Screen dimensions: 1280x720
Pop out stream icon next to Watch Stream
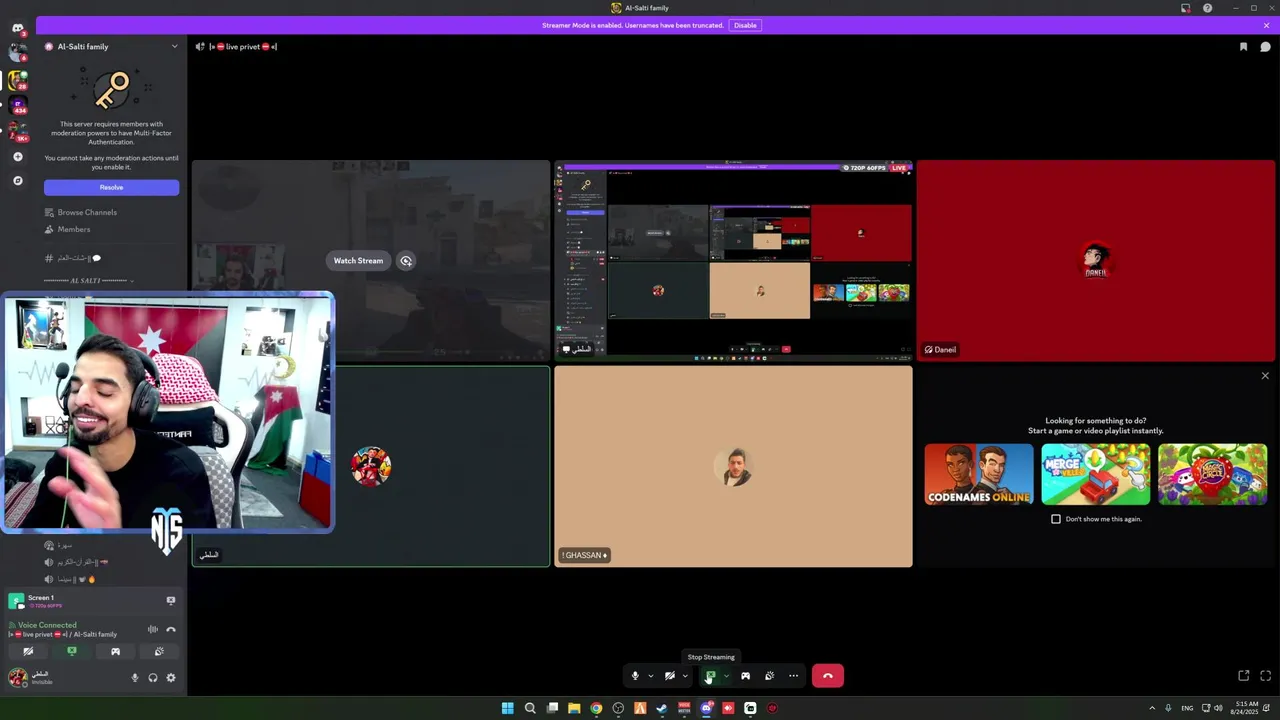406,261
